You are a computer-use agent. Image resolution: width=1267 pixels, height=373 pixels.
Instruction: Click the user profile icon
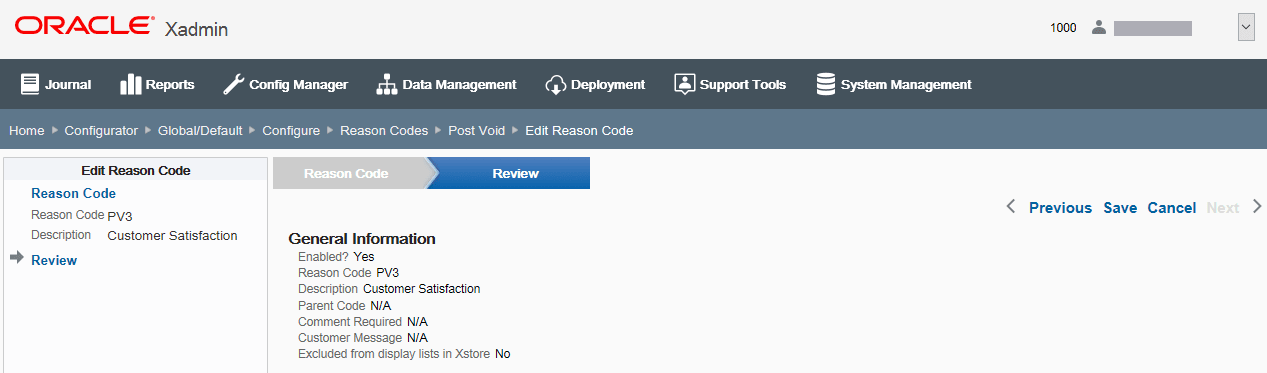pos(1099,28)
